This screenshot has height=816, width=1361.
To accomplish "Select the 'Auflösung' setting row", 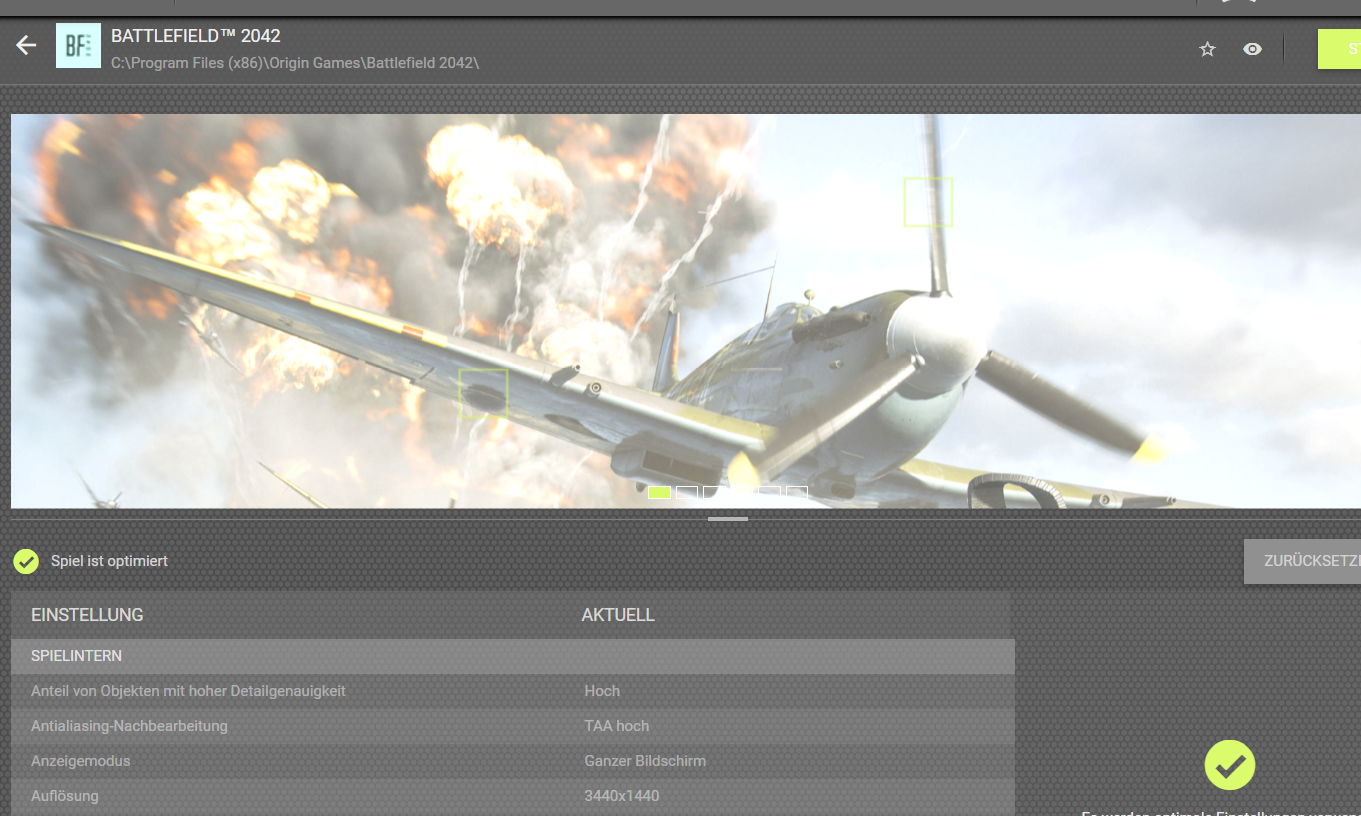I will point(513,797).
